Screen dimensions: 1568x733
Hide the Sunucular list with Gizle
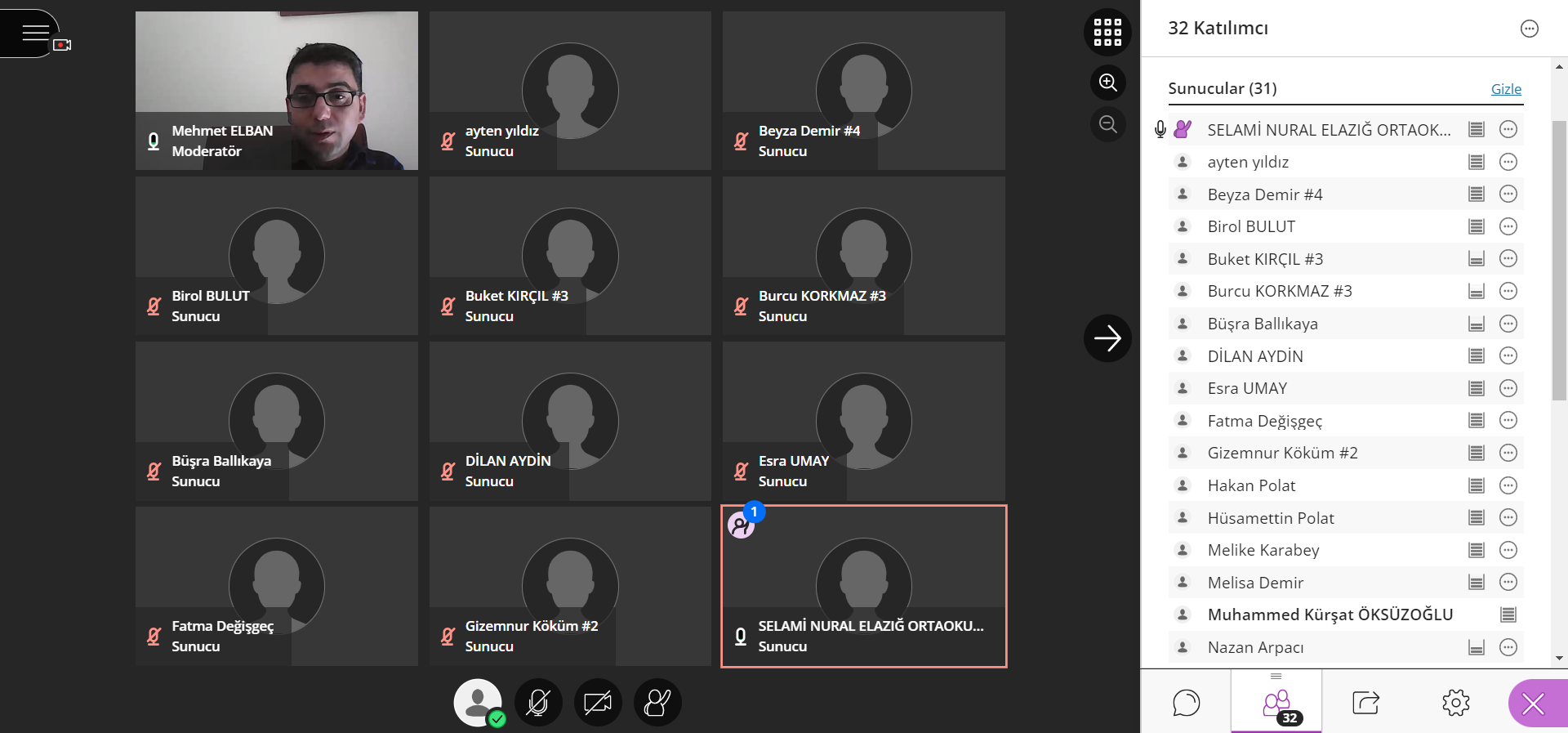pyautogui.click(x=1506, y=89)
